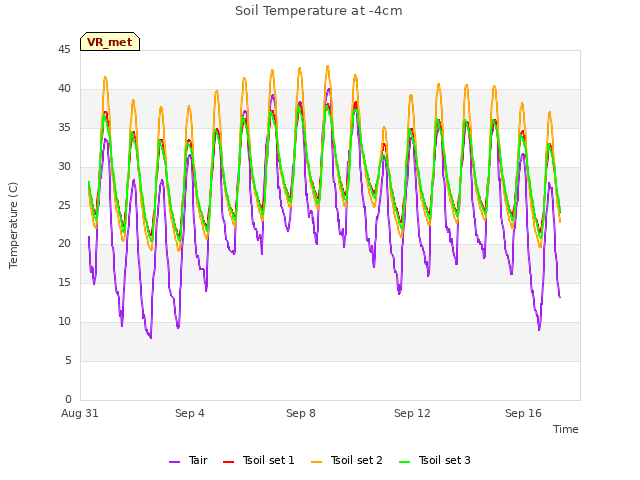Click the Time axis title
This screenshot has width=640, height=480.
tap(566, 429)
